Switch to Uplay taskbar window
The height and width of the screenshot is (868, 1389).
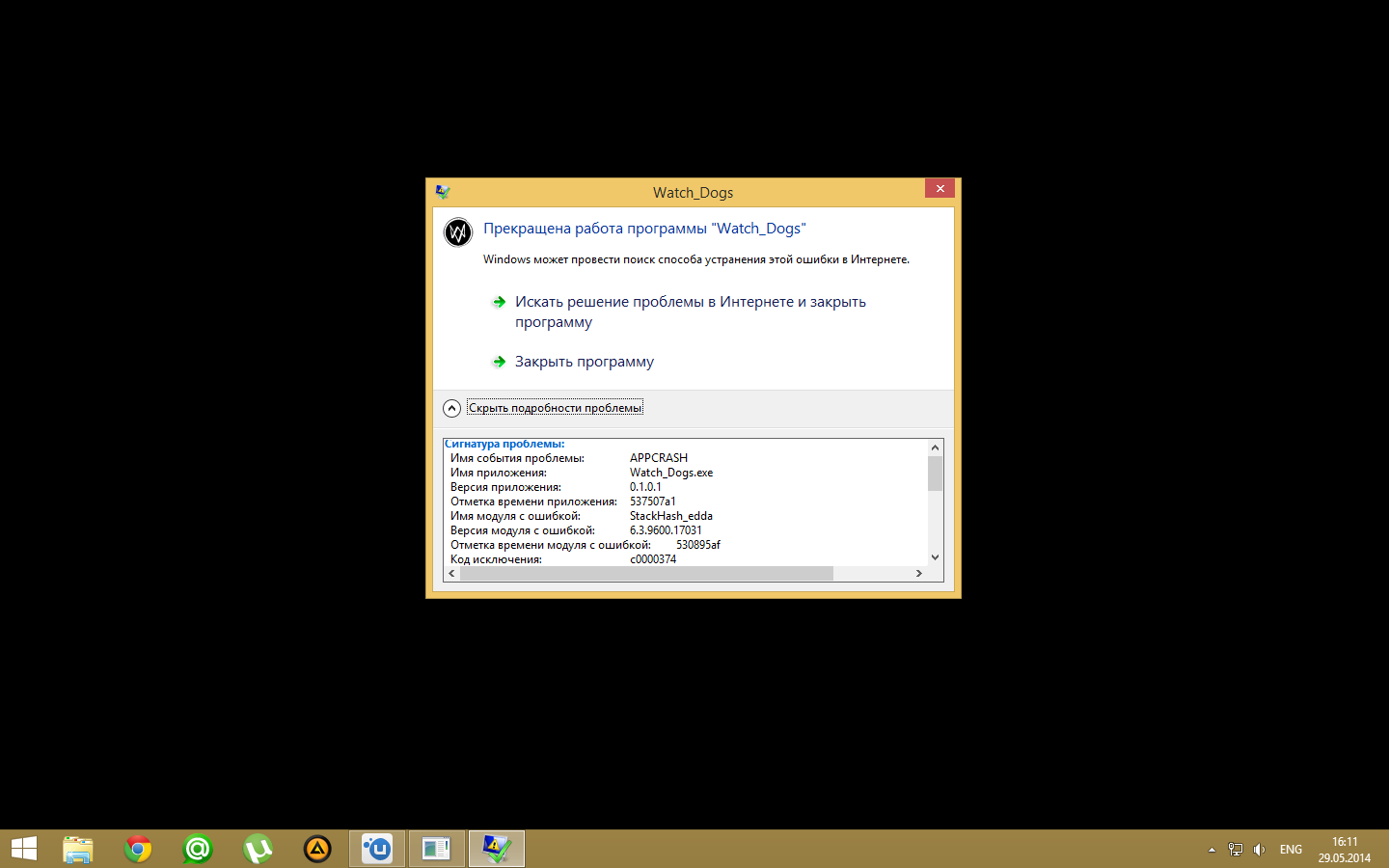click(x=377, y=849)
